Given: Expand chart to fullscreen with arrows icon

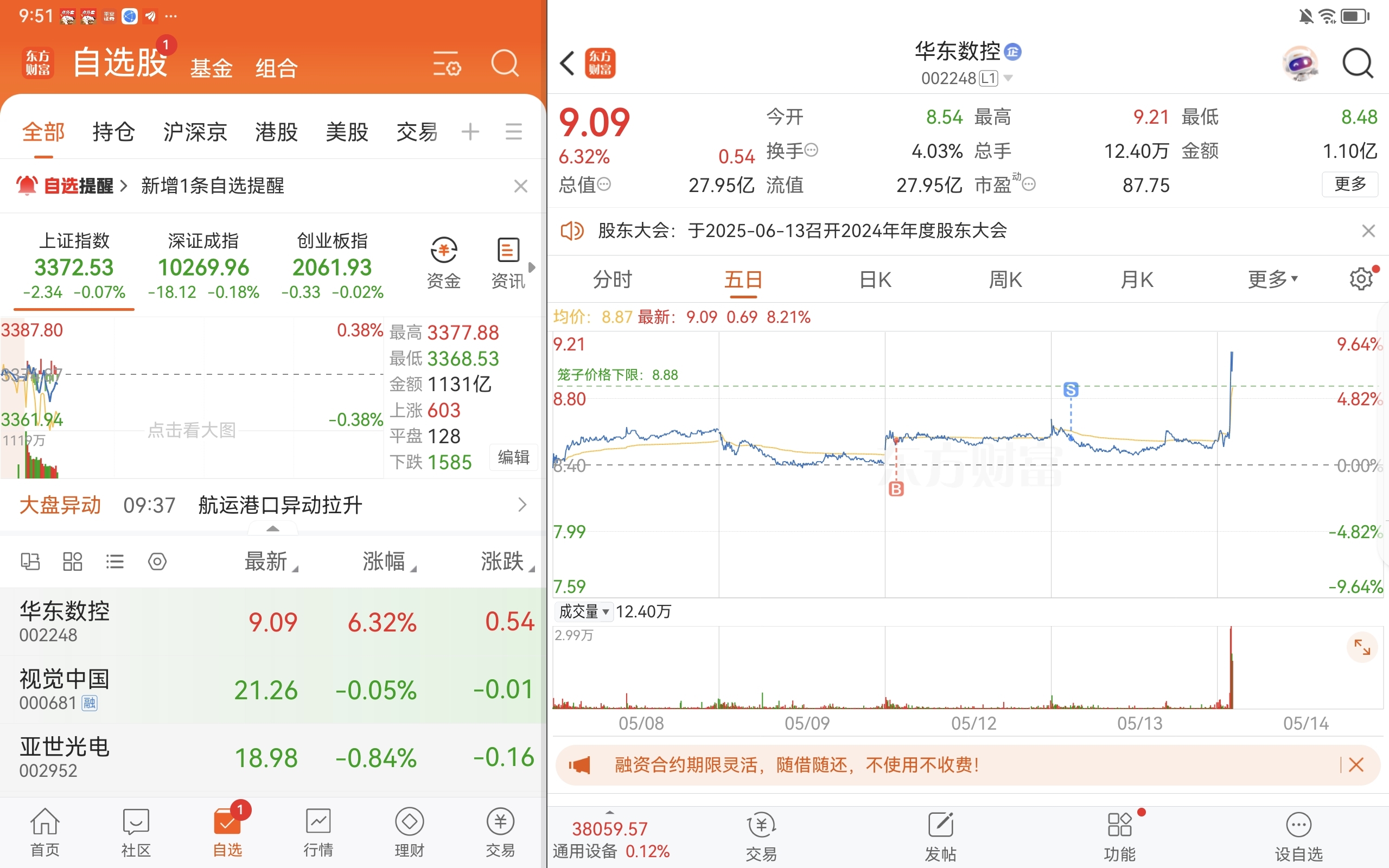Looking at the screenshot, I should (1362, 647).
